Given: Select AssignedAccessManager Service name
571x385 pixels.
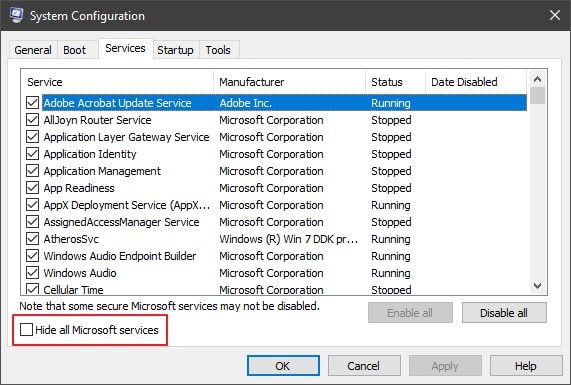Looking at the screenshot, I should pyautogui.click(x=121, y=222).
